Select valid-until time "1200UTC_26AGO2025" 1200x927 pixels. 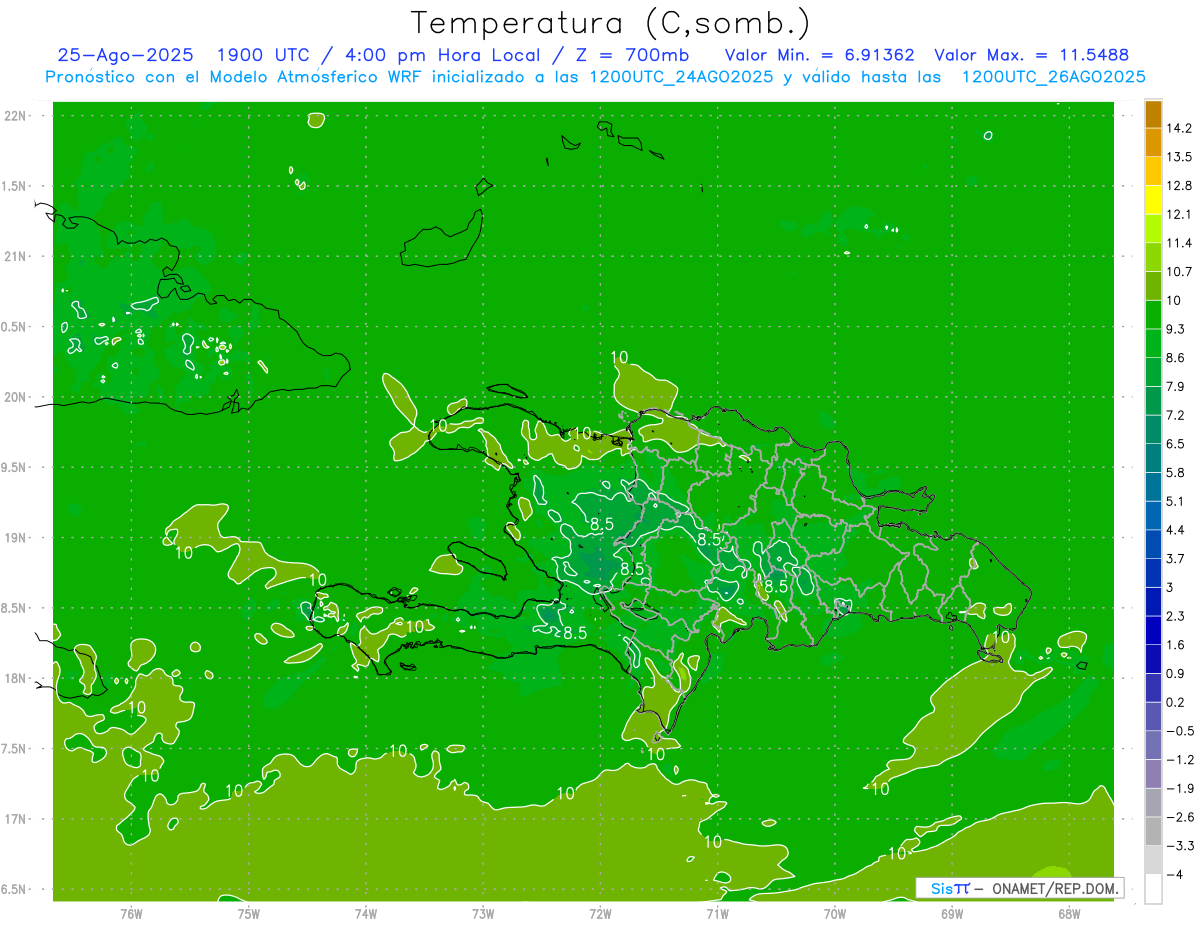point(1053,77)
